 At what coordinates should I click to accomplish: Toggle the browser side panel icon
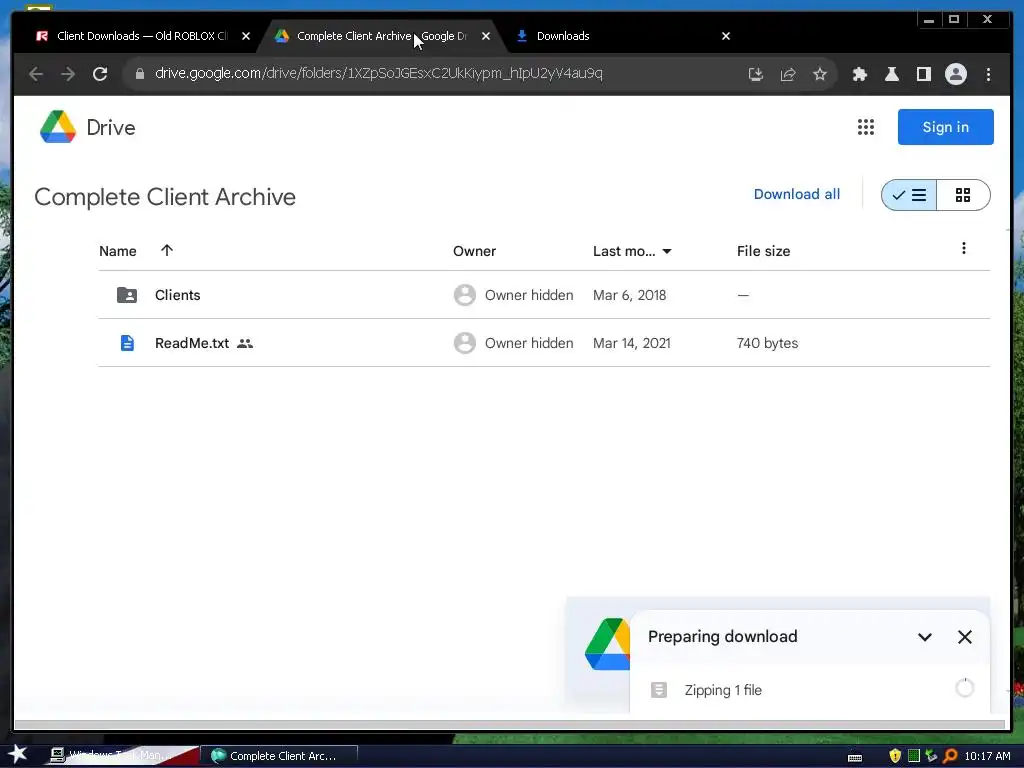923,74
